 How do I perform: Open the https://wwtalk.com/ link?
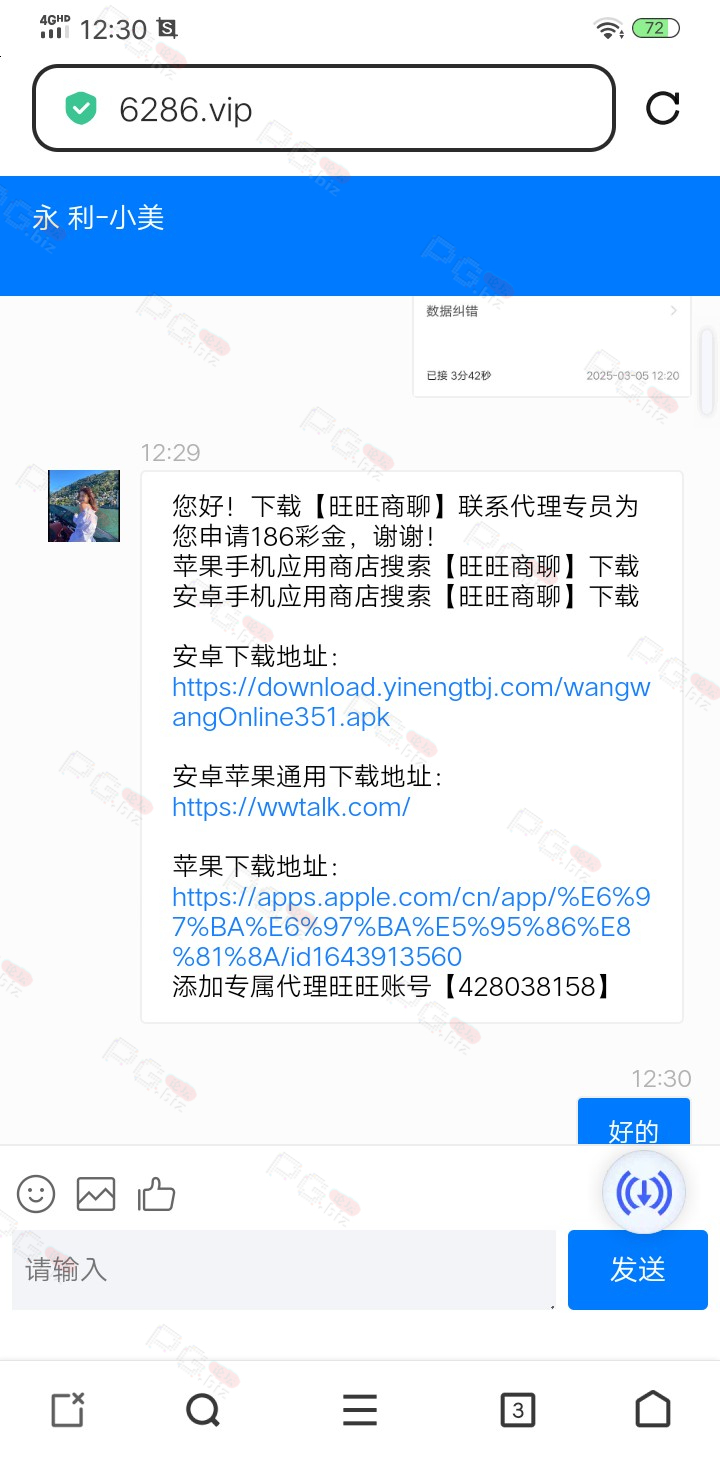291,807
